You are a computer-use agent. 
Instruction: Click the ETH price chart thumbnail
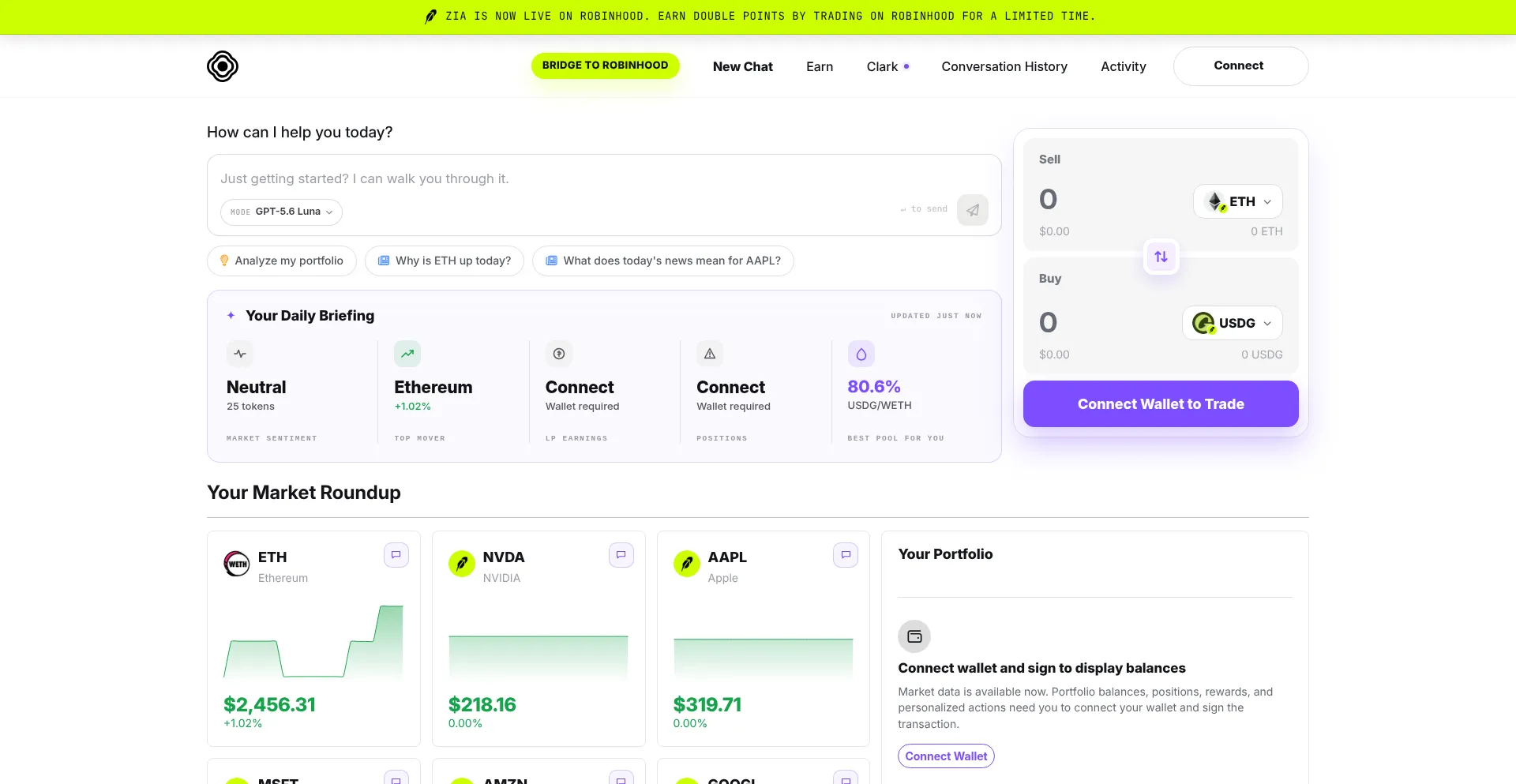313,642
